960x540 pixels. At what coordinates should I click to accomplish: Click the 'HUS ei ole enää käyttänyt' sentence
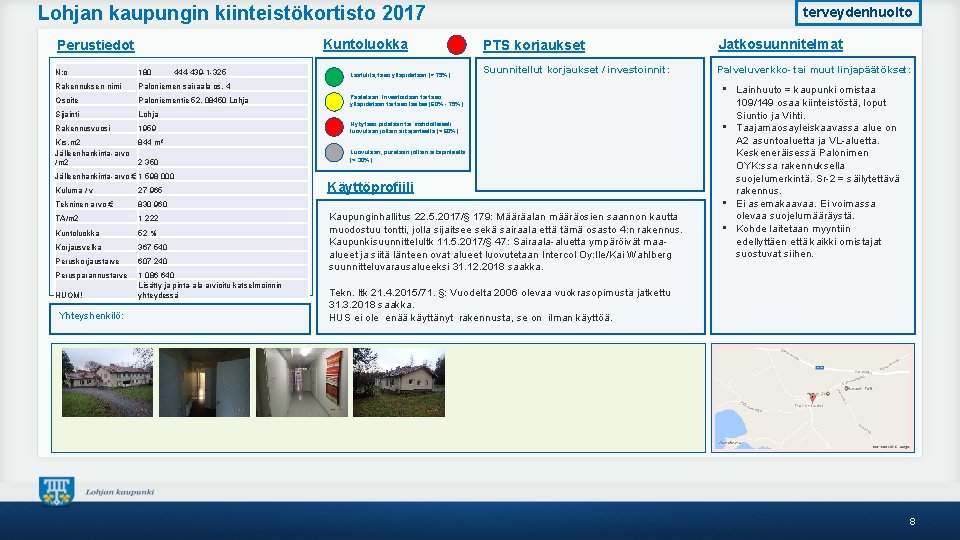[x=470, y=318]
